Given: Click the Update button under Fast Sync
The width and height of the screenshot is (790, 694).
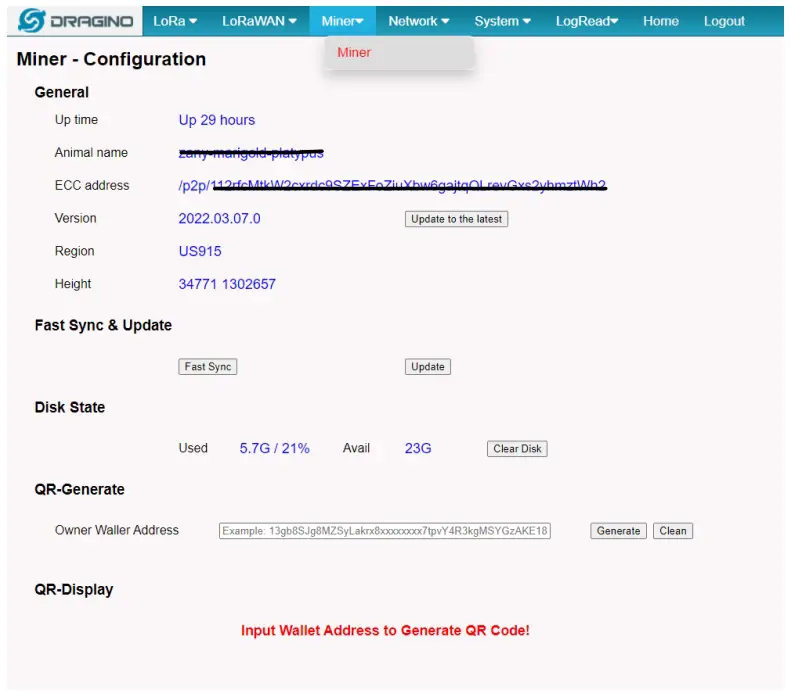Looking at the screenshot, I should pyautogui.click(x=428, y=367).
